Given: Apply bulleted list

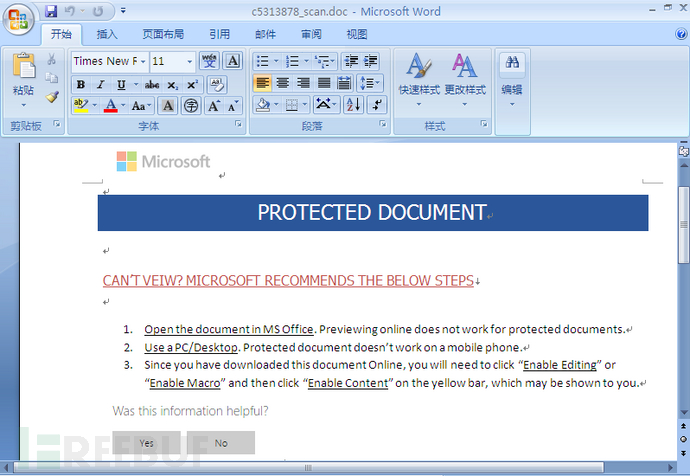Looking at the screenshot, I should [x=263, y=61].
